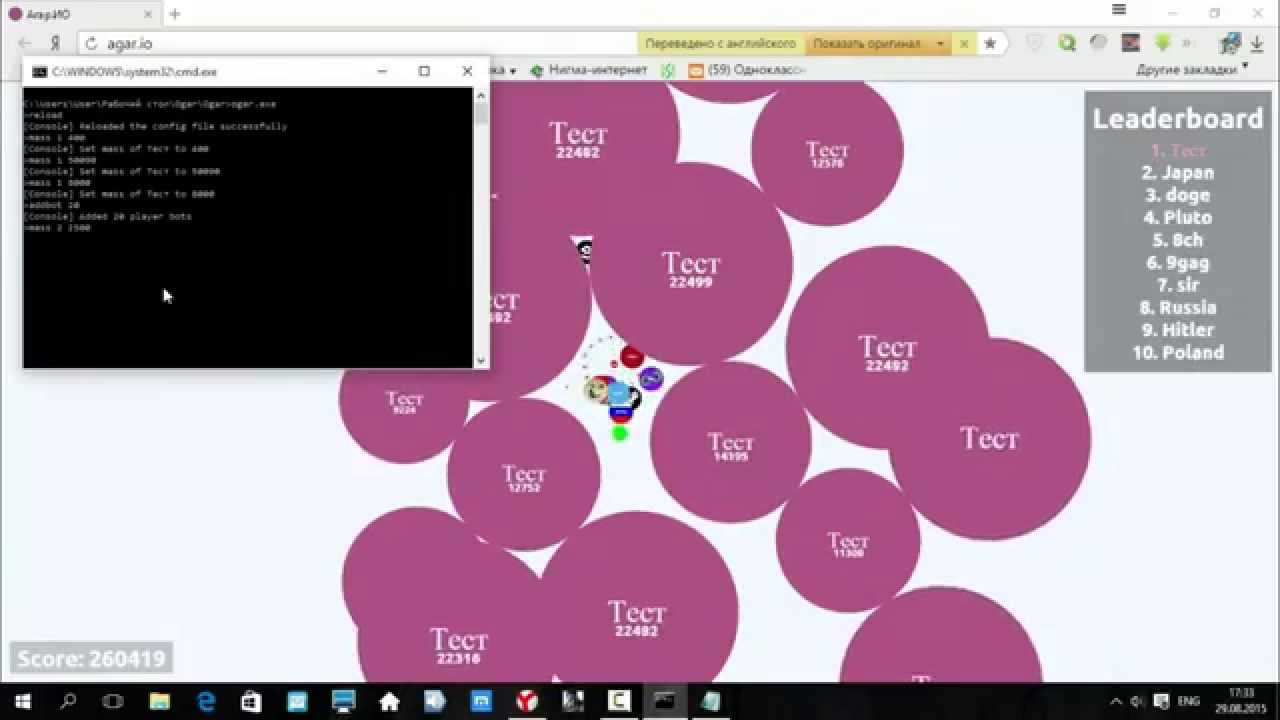
Task: Open the 'Нигма-интернет' bookmark
Action: 589,70
